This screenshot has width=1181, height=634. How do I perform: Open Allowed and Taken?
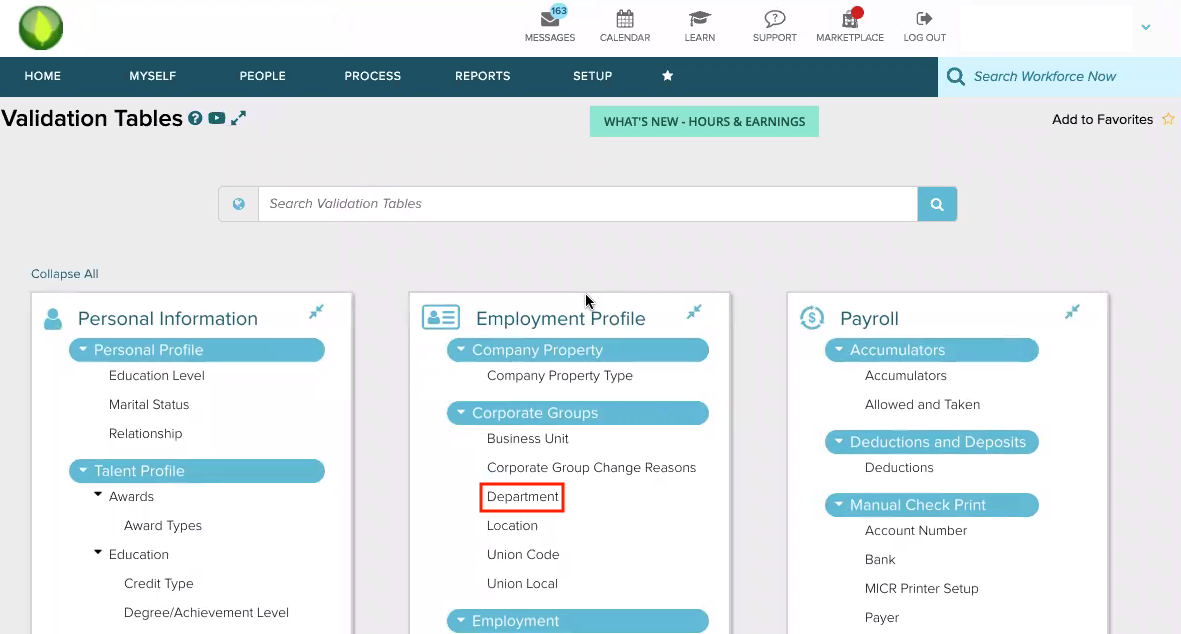click(923, 404)
